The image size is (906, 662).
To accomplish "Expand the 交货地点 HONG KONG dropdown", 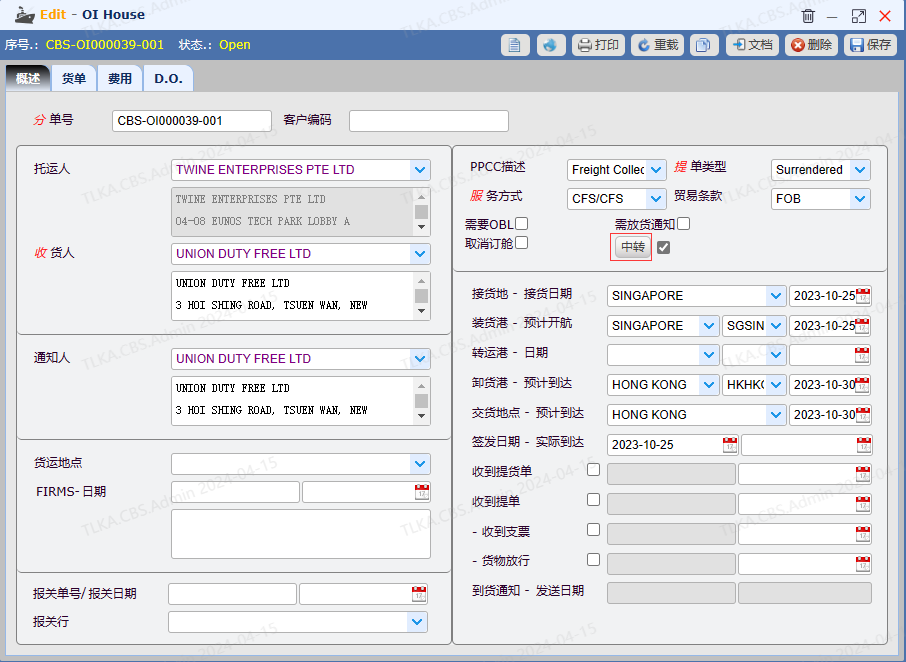I will click(775, 415).
